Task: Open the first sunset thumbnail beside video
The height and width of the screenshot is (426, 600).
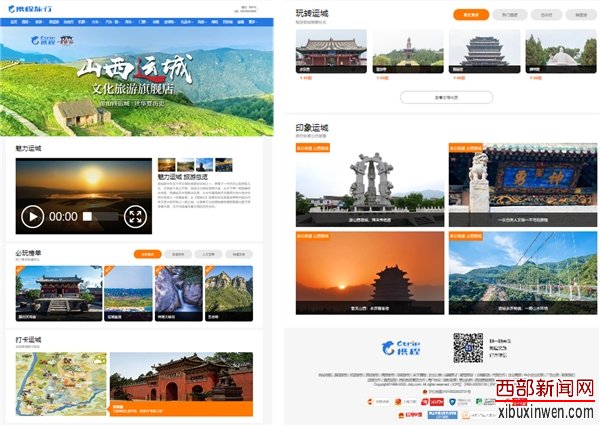Action: click(166, 164)
